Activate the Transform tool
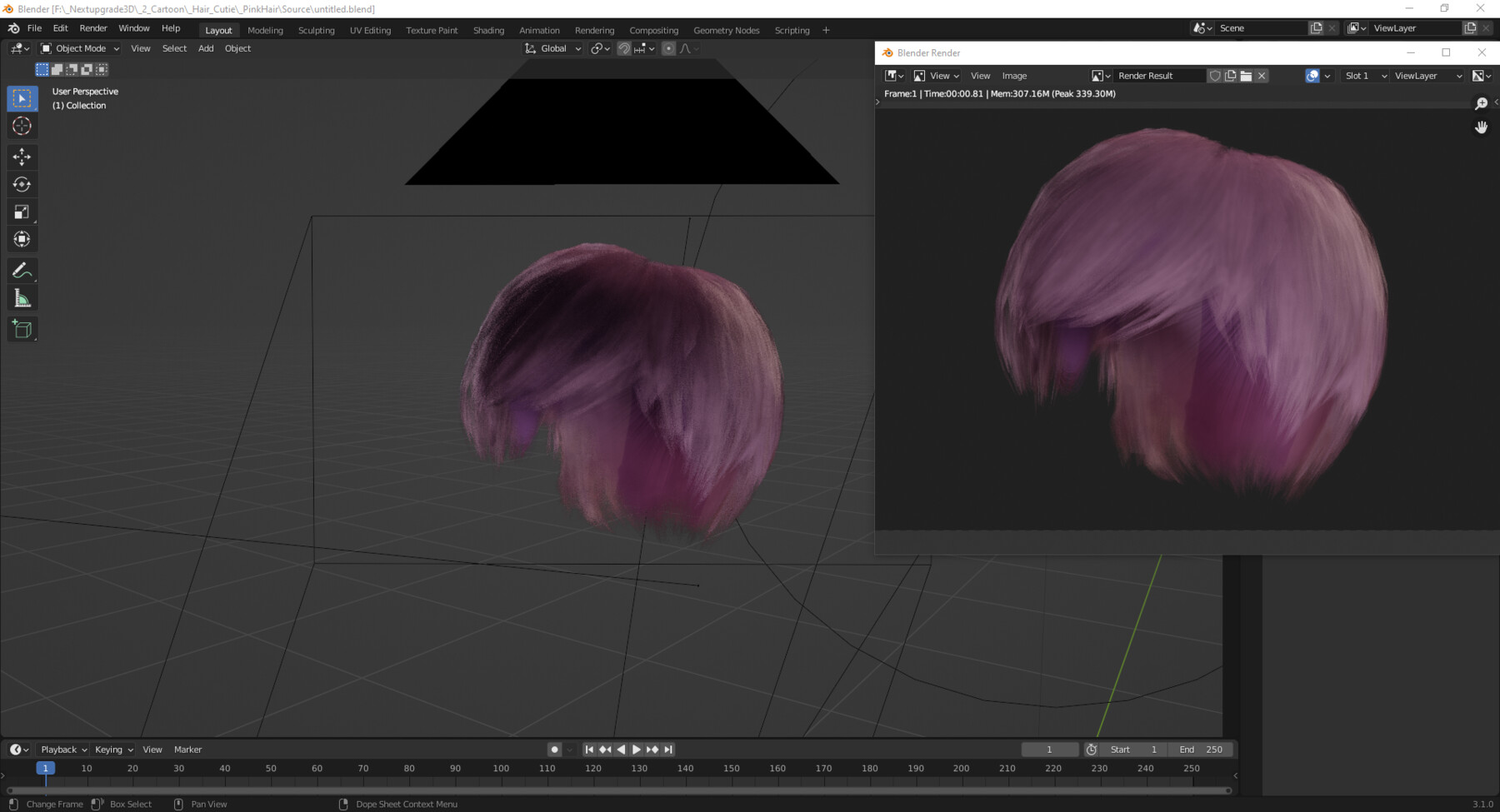This screenshot has width=1500, height=812. [22, 240]
